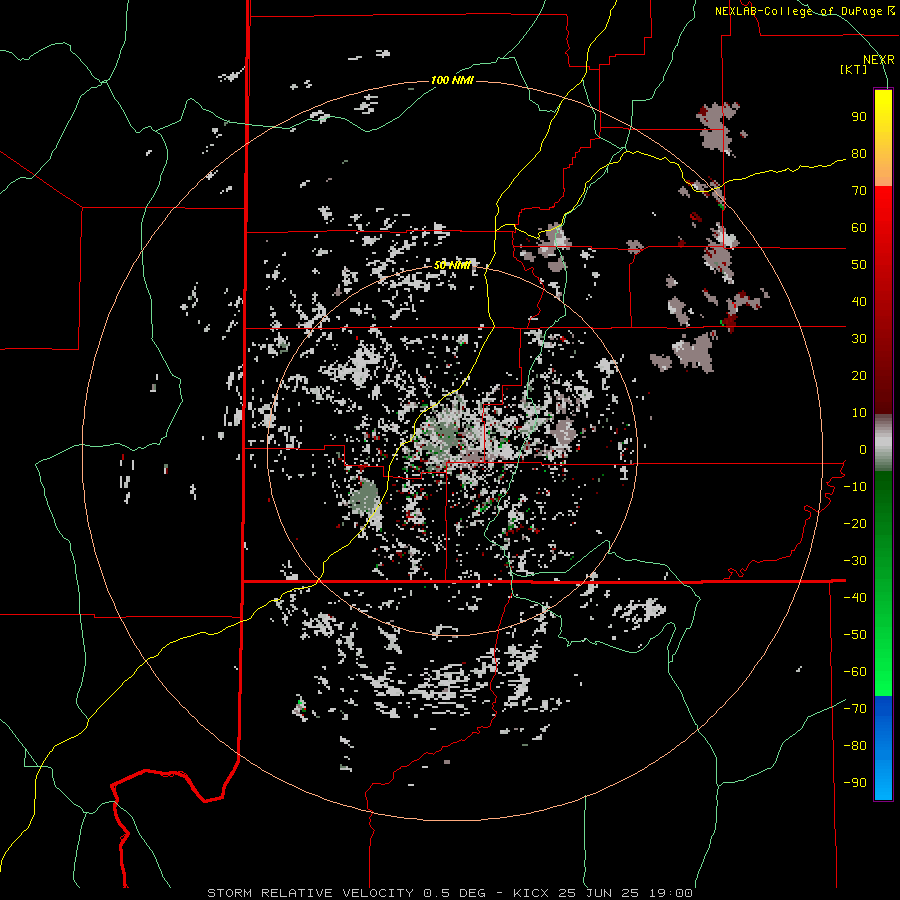Click the positive 50 knots scale value

(859, 265)
